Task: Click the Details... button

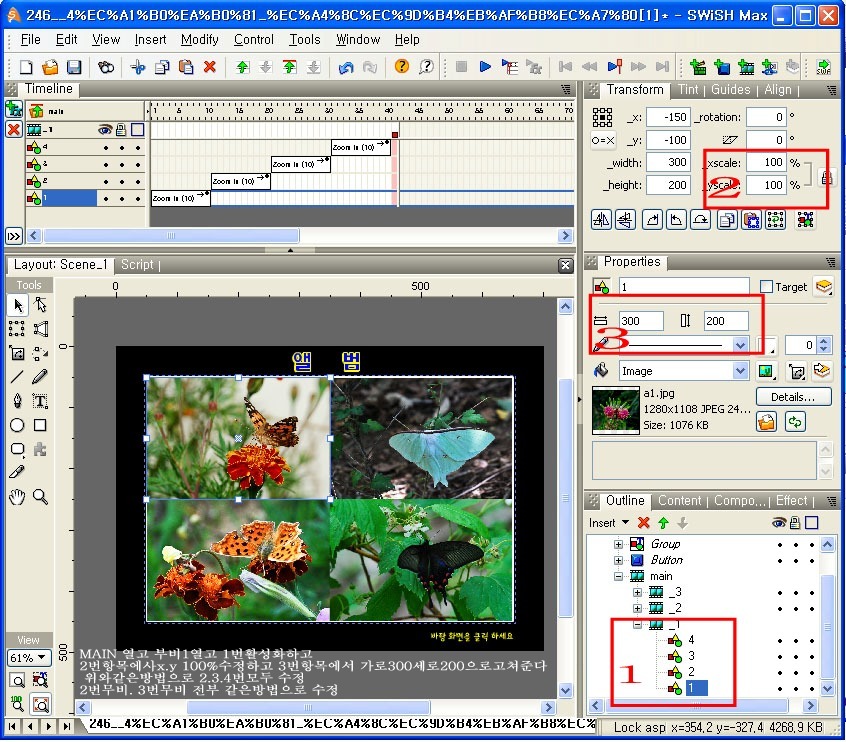Action: tap(793, 397)
